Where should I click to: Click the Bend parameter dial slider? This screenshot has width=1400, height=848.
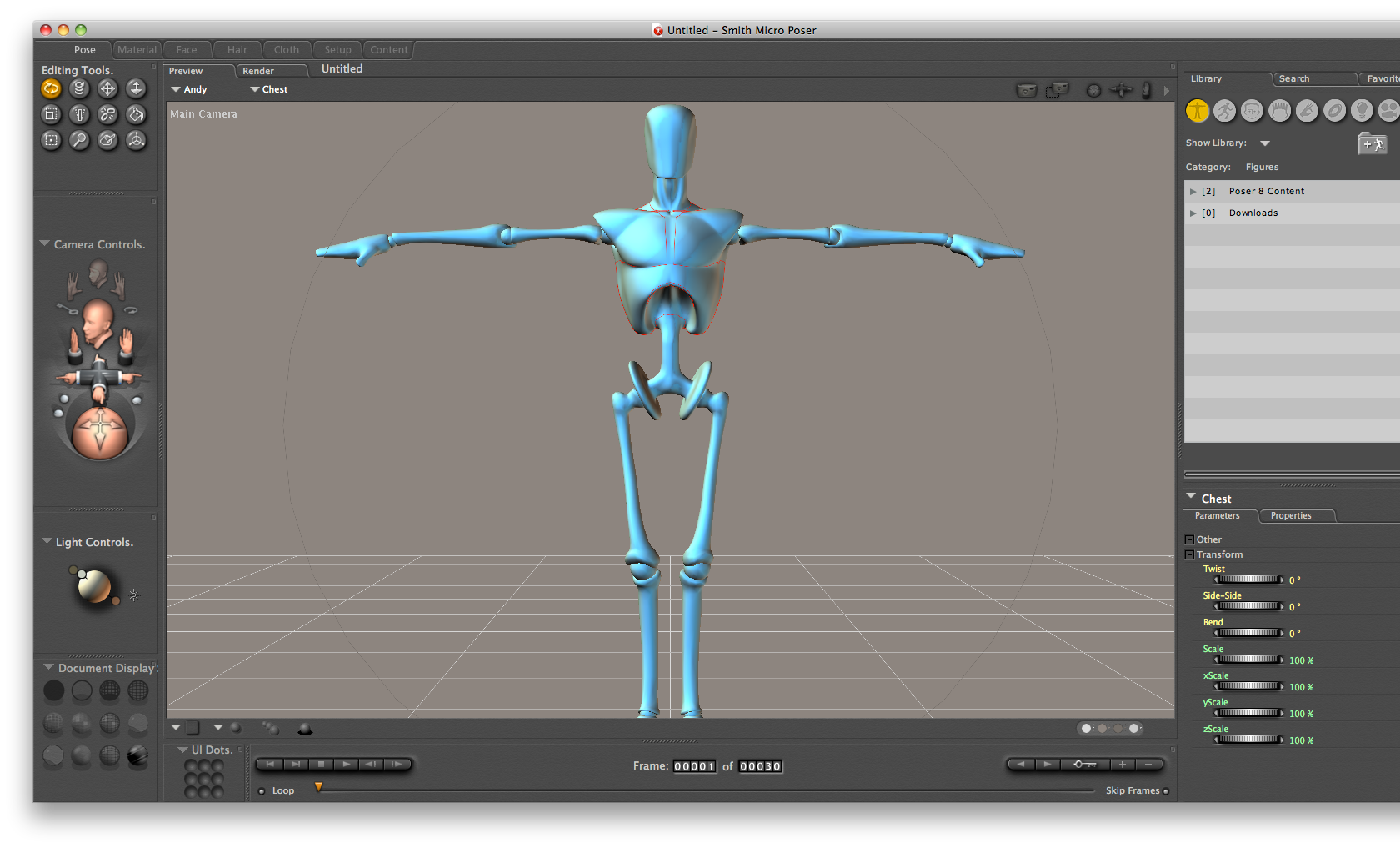click(x=1247, y=633)
